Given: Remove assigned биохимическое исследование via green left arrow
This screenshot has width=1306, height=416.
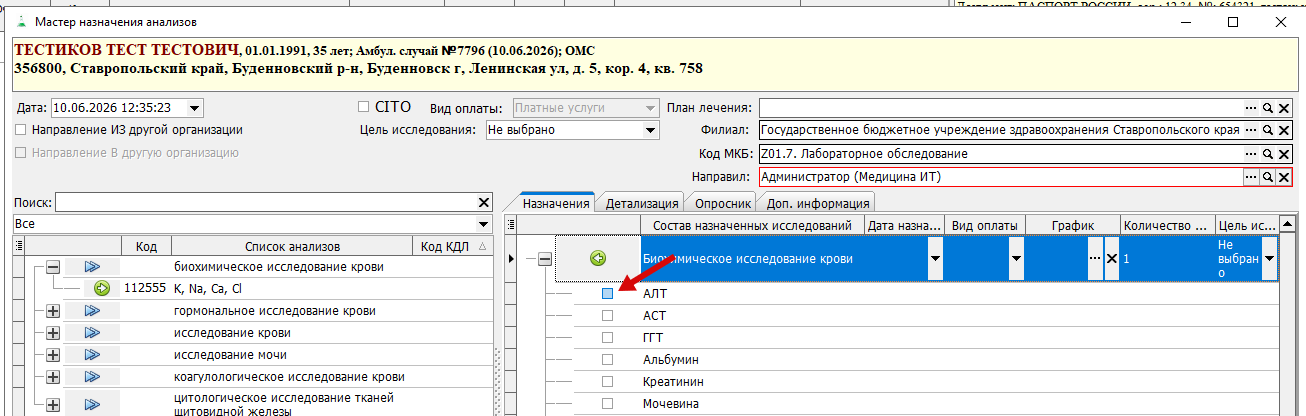Looking at the screenshot, I should tap(598, 259).
